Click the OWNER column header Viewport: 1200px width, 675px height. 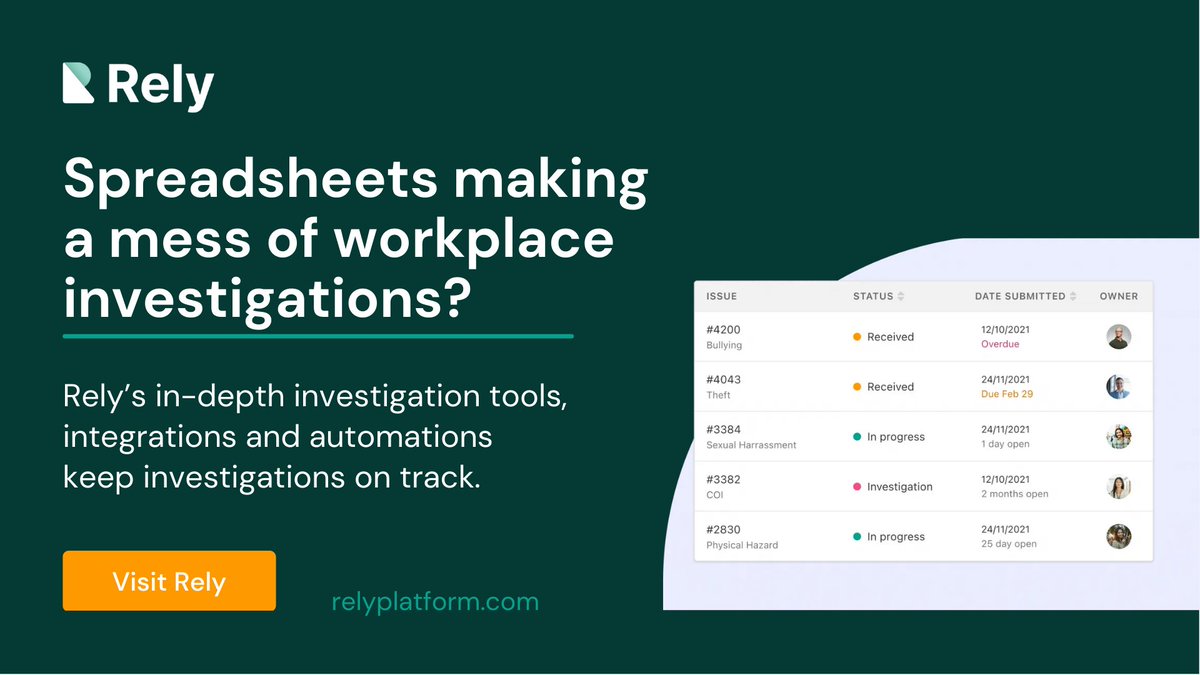click(1119, 296)
